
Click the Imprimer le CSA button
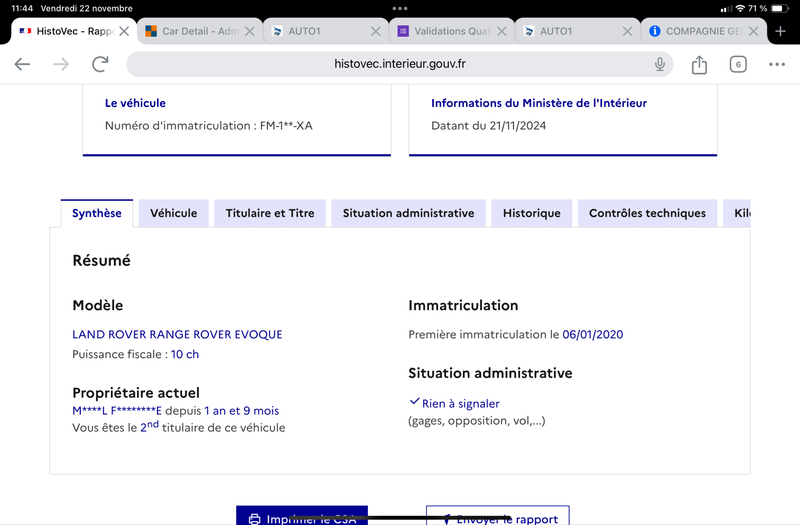[x=302, y=516]
